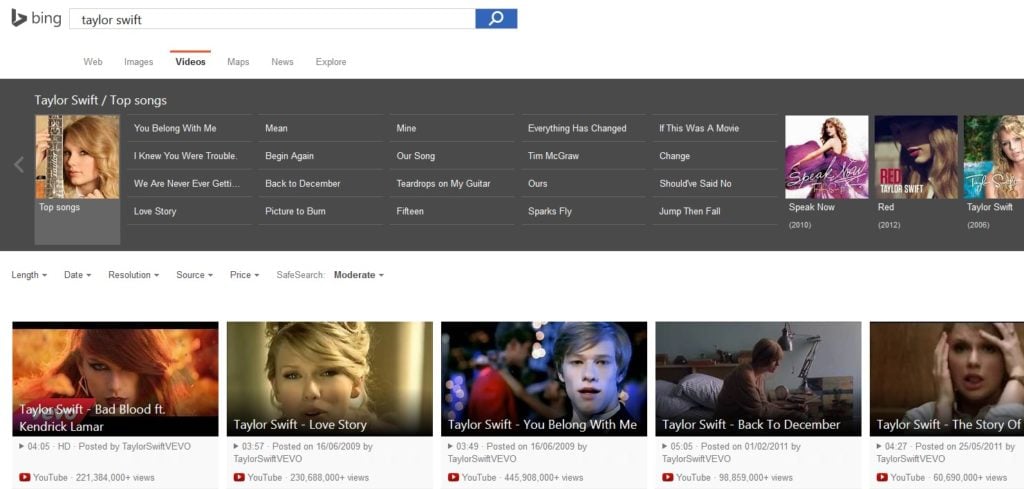Viewport: 1024px width, 489px height.
Task: Play the Taylor Swift - Love Story video
Action: (x=330, y=379)
